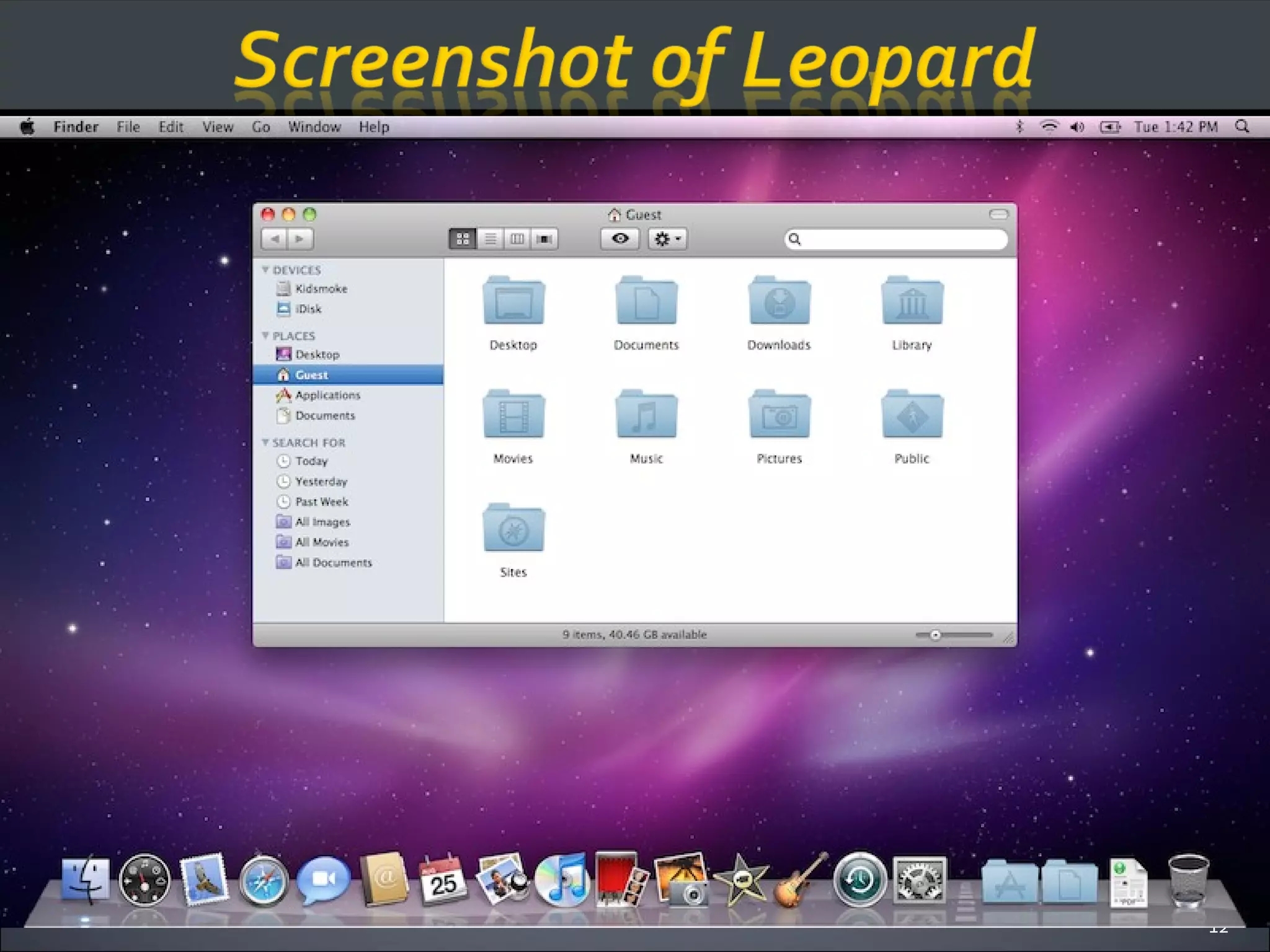This screenshot has width=1270, height=952.
Task: Click the Finder back arrow button
Action: tap(275, 239)
